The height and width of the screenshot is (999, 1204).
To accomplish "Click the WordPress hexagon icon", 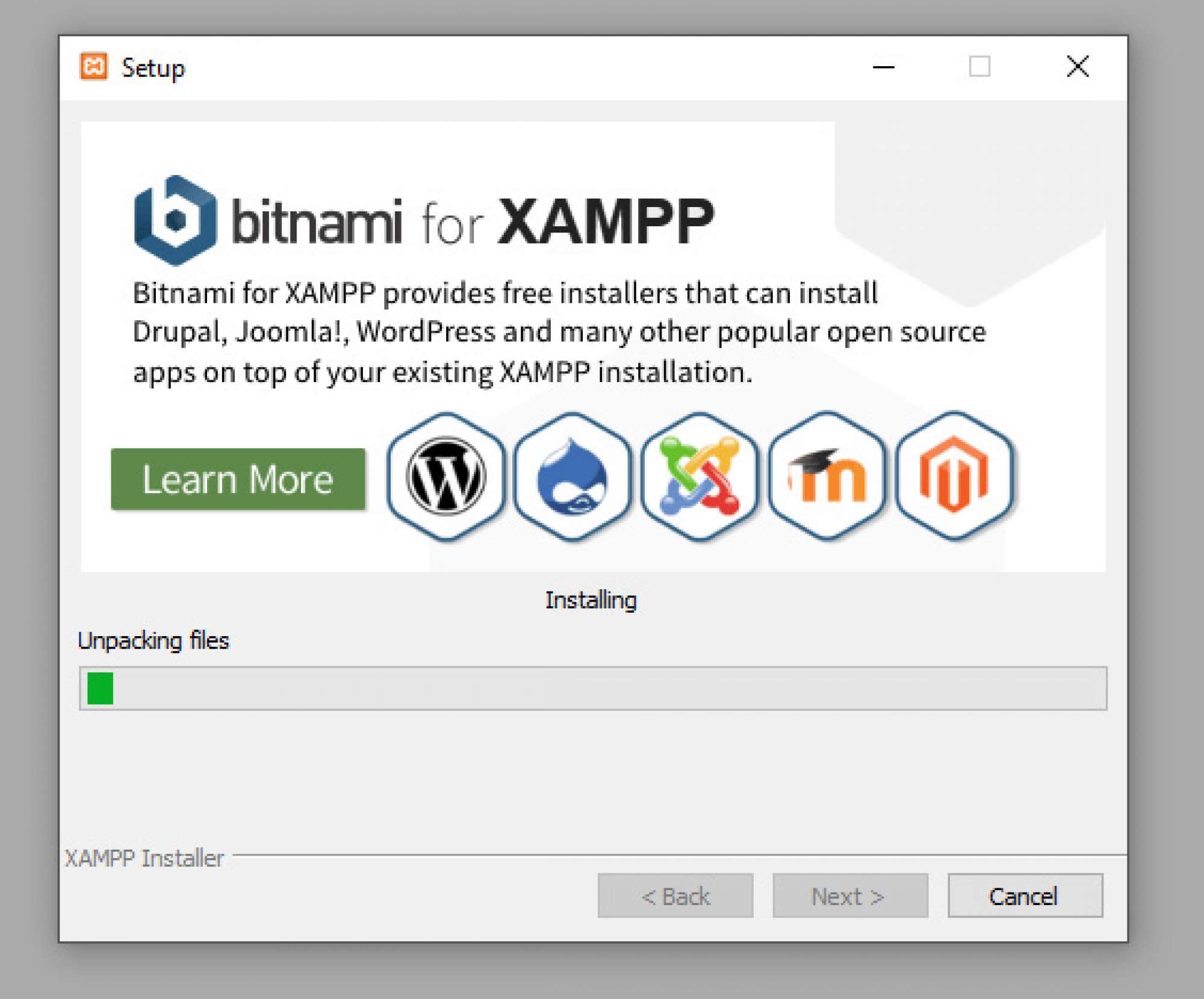I will pyautogui.click(x=446, y=476).
